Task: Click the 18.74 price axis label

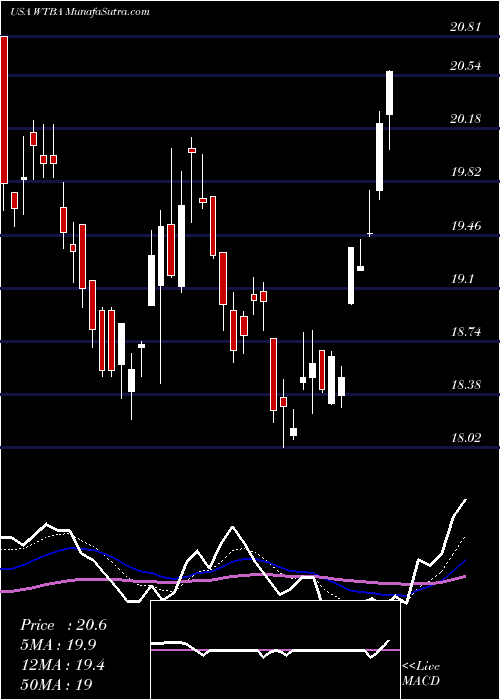Action: click(x=466, y=332)
